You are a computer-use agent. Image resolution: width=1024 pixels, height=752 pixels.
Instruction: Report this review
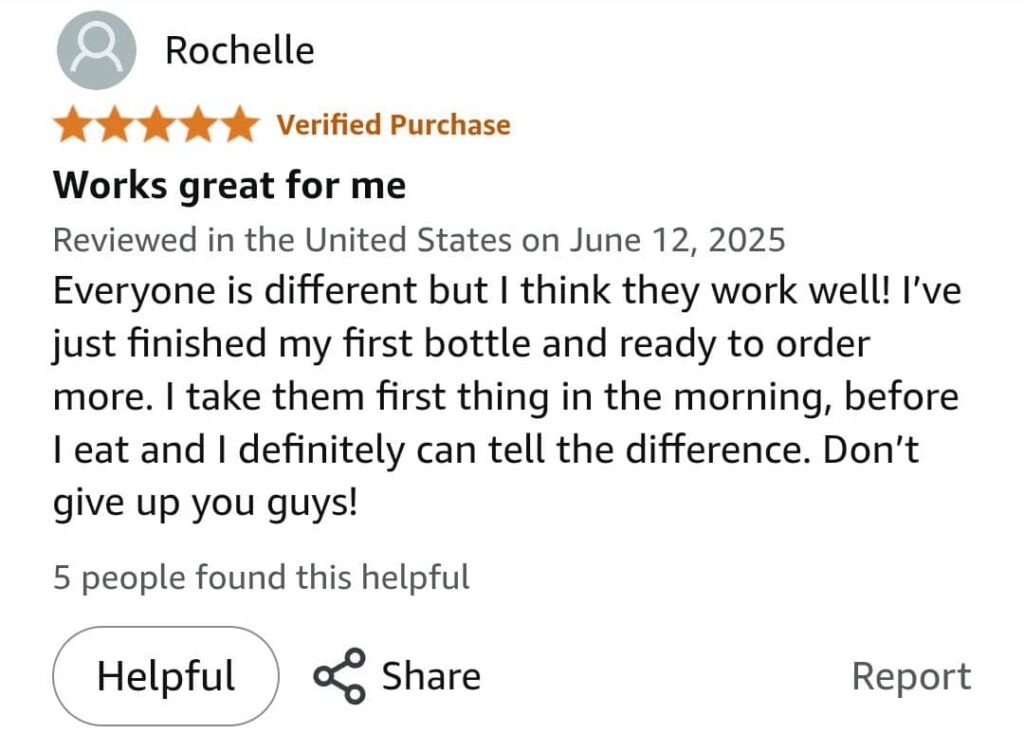coord(910,677)
